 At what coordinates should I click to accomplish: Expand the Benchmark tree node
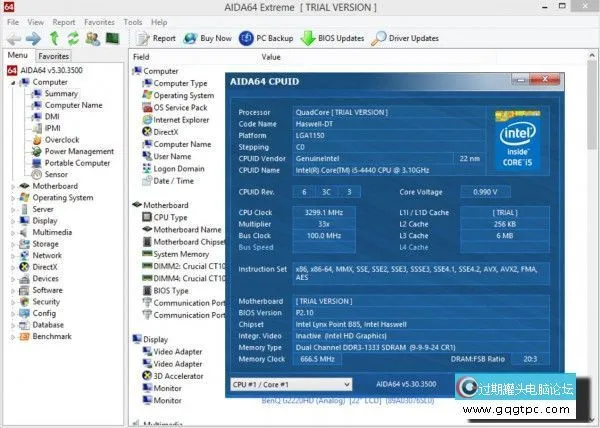(13, 337)
